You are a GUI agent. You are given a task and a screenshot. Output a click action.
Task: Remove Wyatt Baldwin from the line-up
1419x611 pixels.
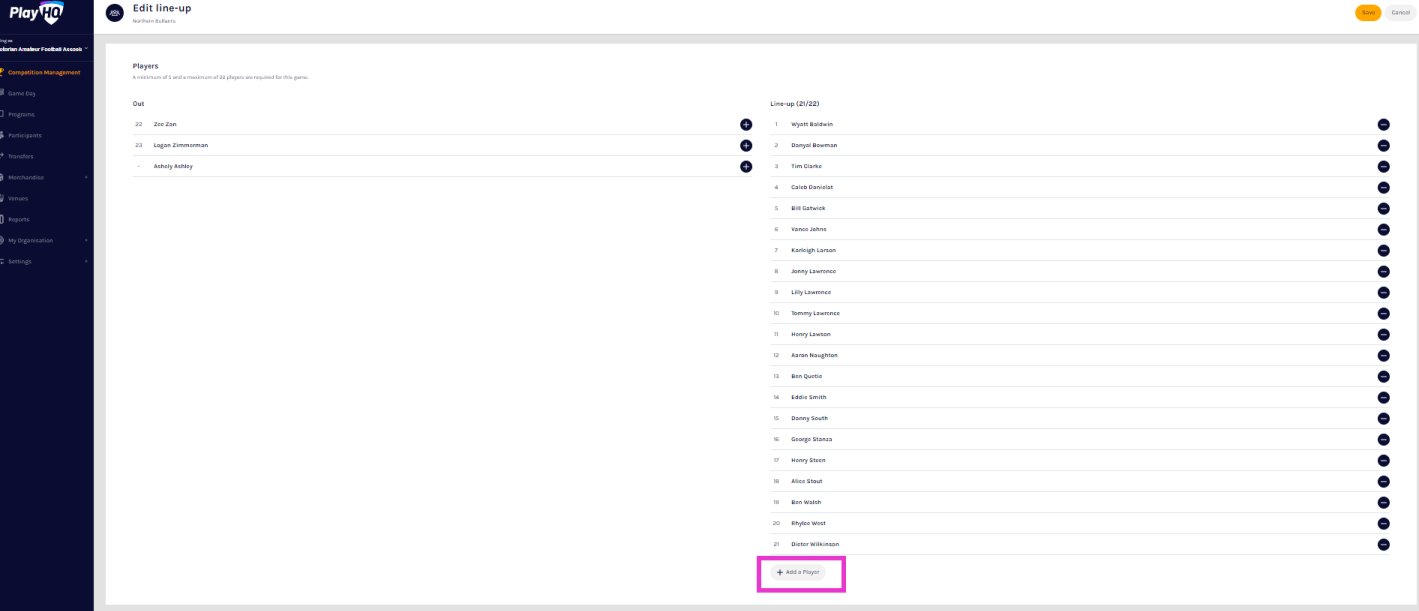(1383, 124)
